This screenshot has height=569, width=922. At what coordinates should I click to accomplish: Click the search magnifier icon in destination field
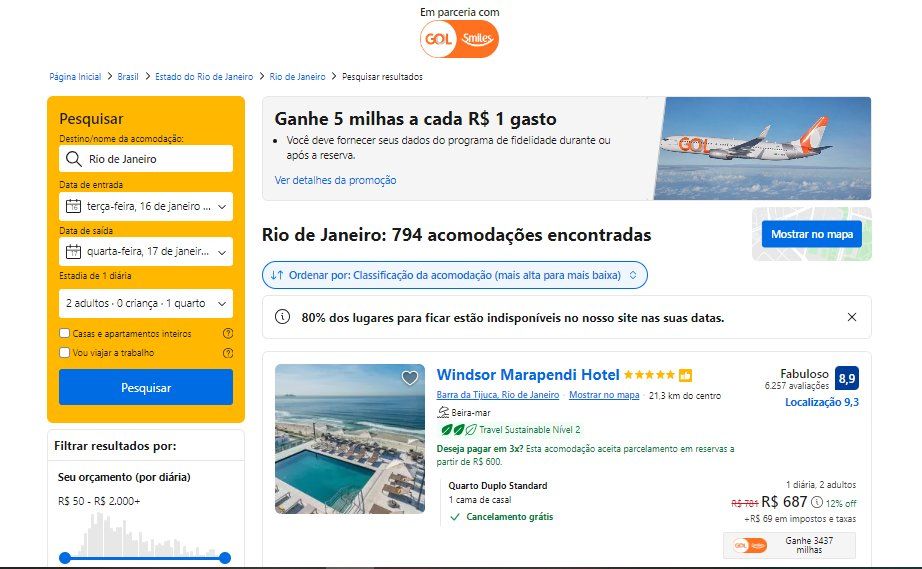(74, 159)
